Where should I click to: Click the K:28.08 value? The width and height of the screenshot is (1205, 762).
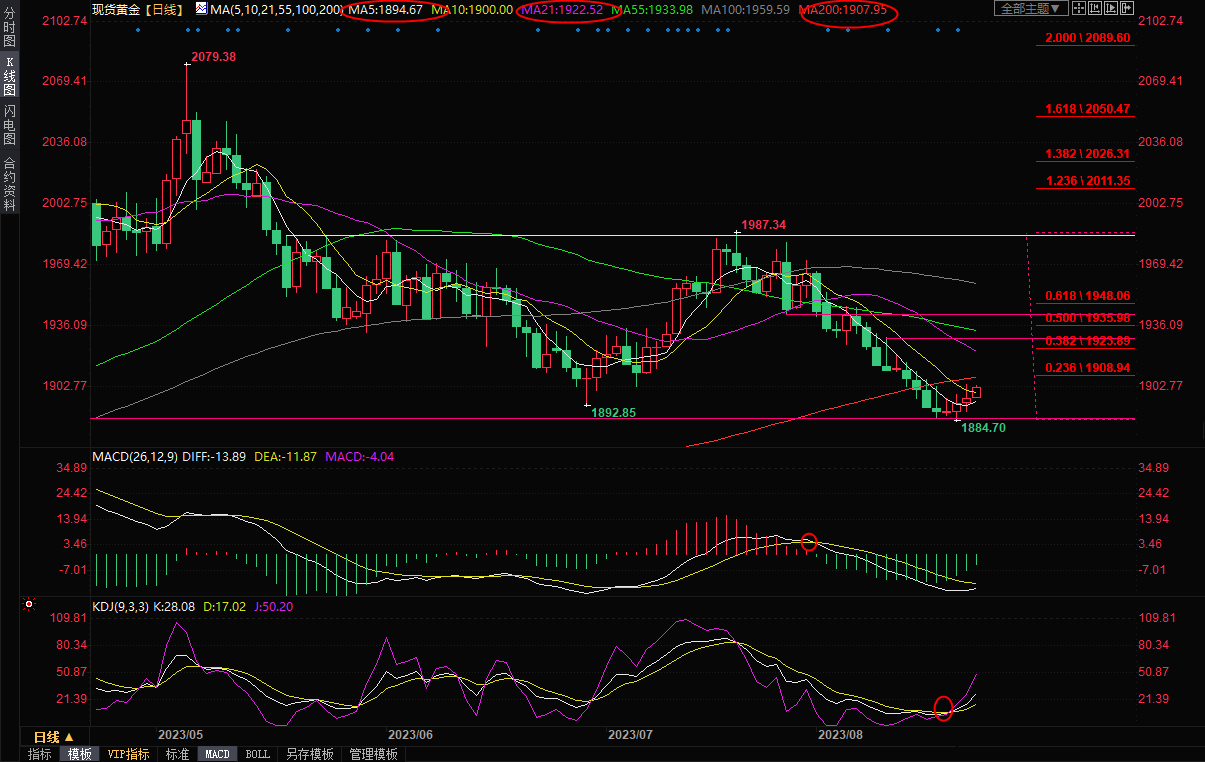pyautogui.click(x=176, y=606)
